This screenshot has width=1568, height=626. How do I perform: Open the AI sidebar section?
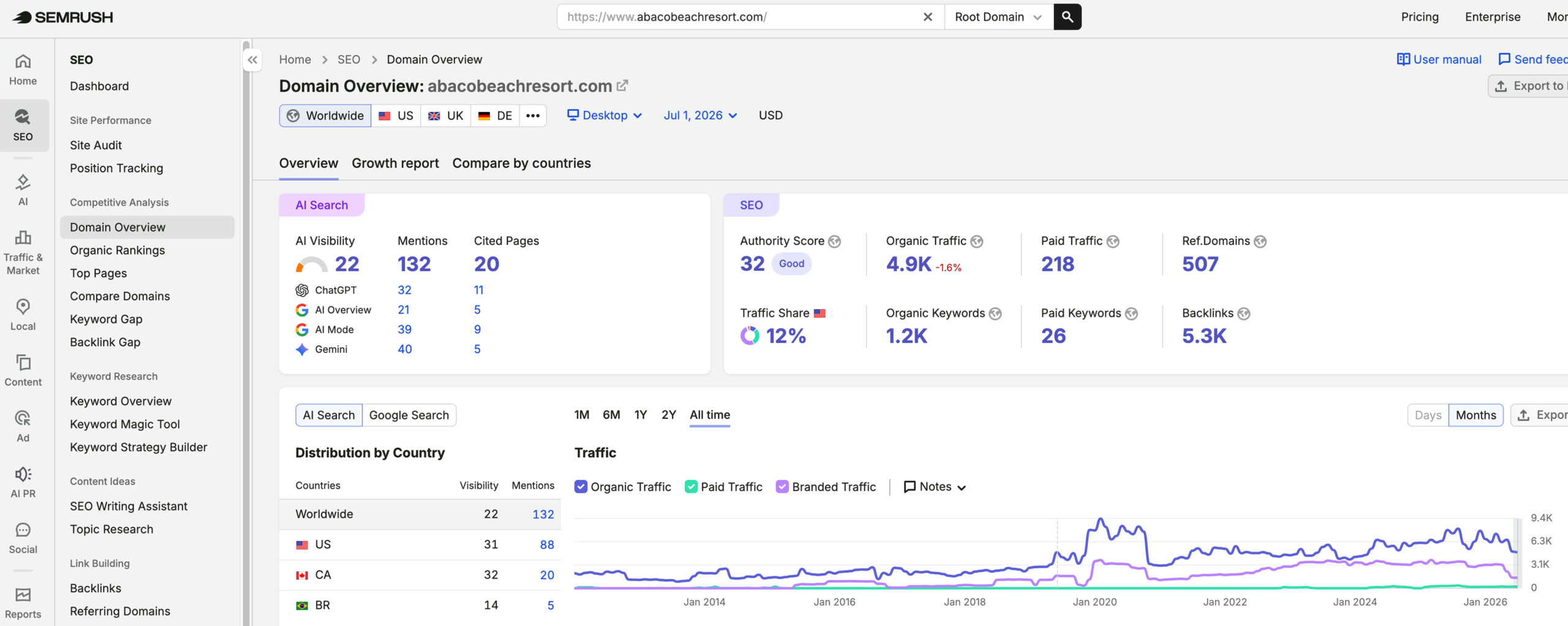pyautogui.click(x=23, y=190)
